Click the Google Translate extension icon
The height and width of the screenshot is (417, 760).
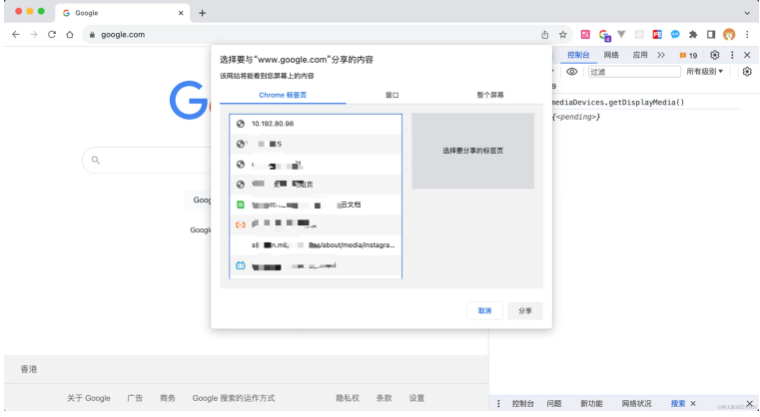(604, 35)
